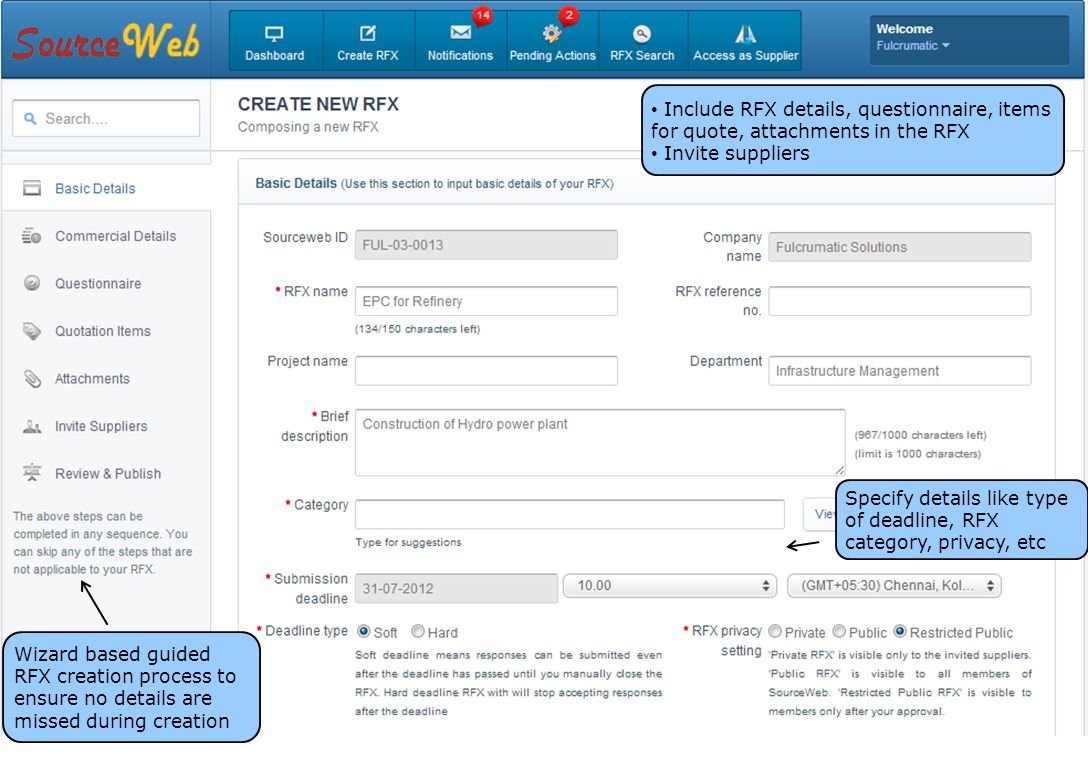Screen dimensions: 1088x758
Task: Go to Quotation Items step
Action: click(x=103, y=331)
